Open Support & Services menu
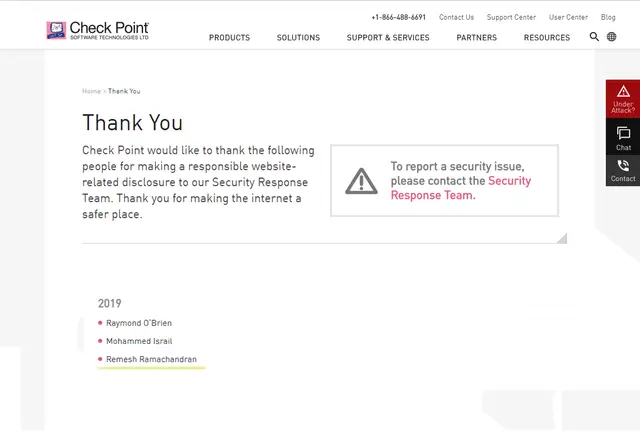Viewport: 640px width, 435px height. point(388,38)
